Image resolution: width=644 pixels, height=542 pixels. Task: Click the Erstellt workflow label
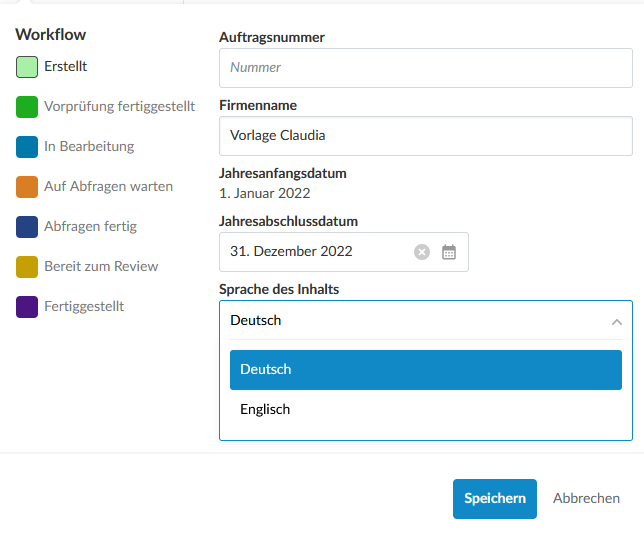[66, 66]
